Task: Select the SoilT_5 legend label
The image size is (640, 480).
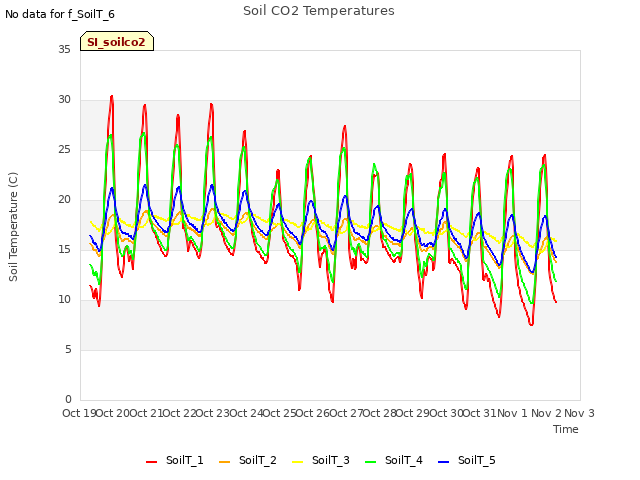Action: (476, 460)
